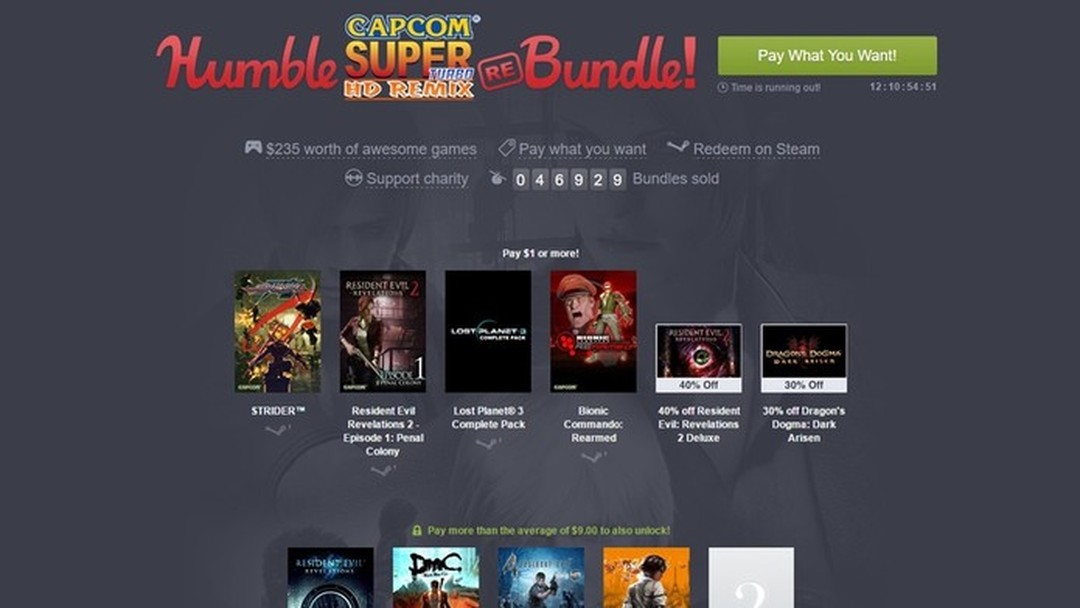
Task: Select the DmC Devil May Cry cover
Action: (x=436, y=578)
